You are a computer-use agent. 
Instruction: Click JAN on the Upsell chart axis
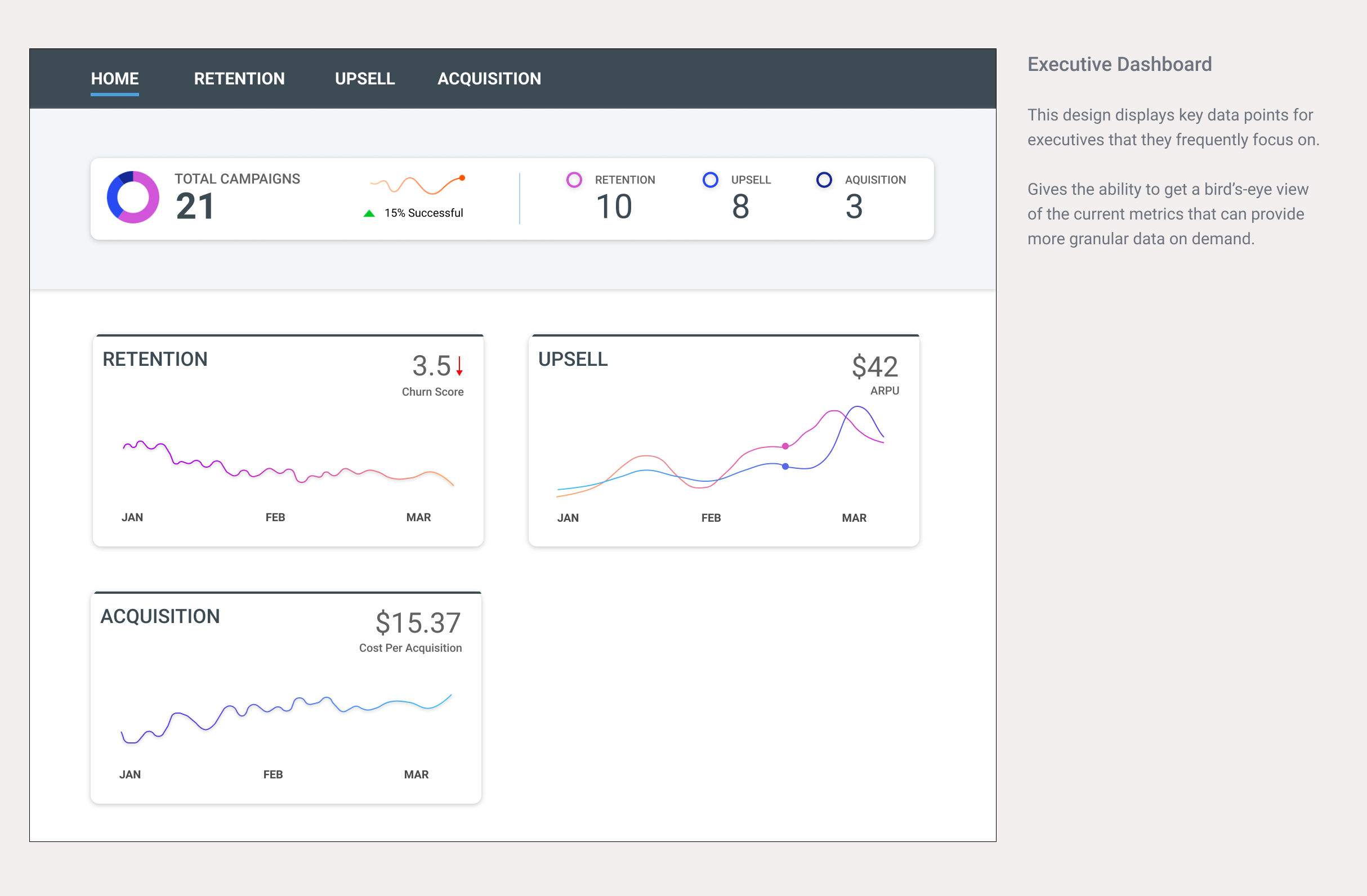[x=568, y=518]
